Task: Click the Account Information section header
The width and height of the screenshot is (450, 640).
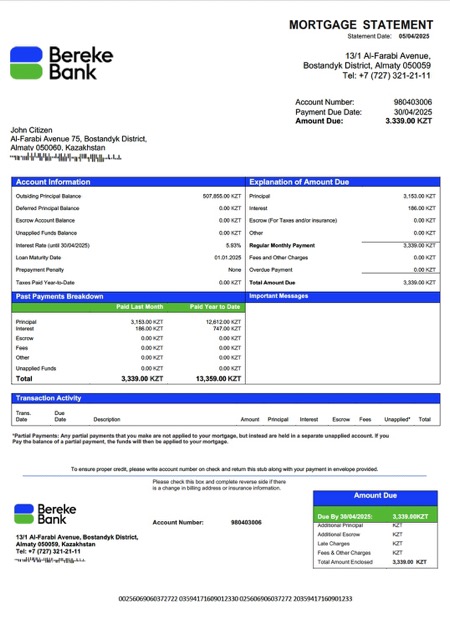Action: (x=128, y=182)
